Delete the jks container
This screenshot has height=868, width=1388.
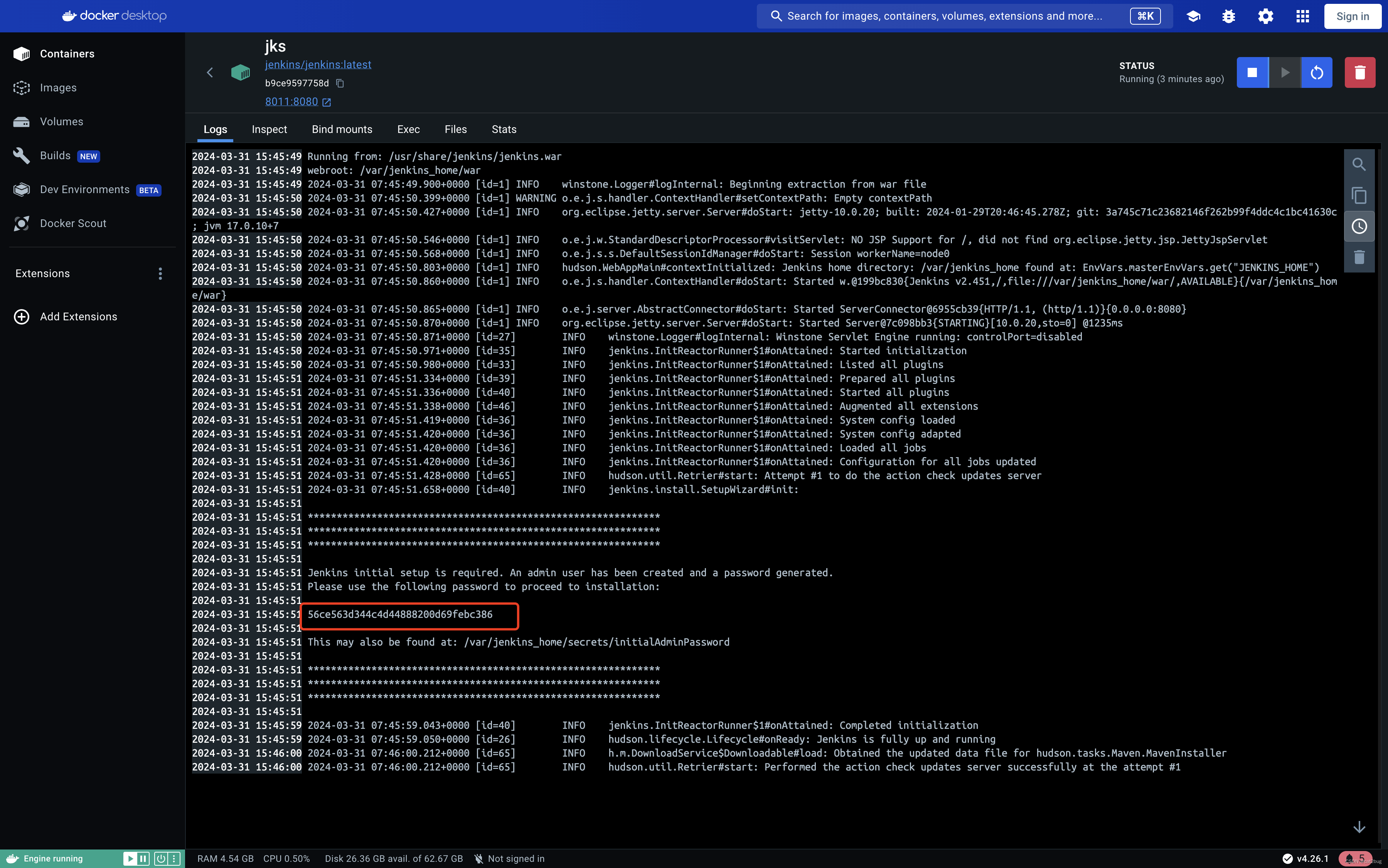[x=1360, y=72]
